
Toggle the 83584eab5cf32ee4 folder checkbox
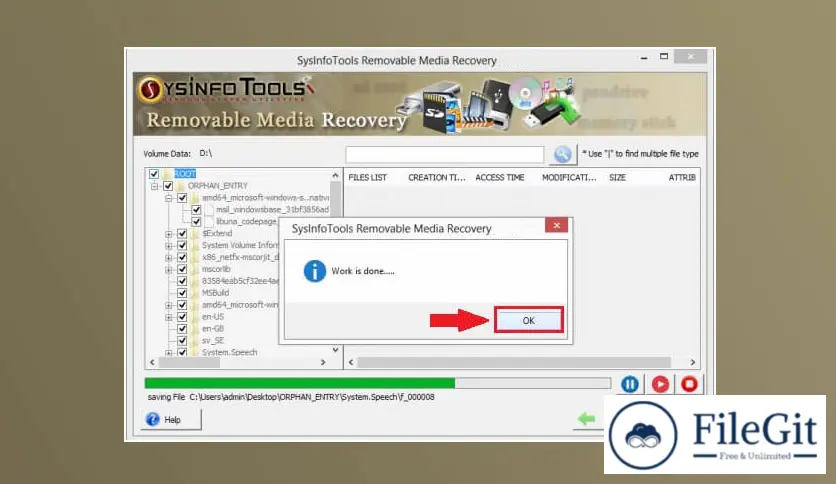(x=182, y=281)
